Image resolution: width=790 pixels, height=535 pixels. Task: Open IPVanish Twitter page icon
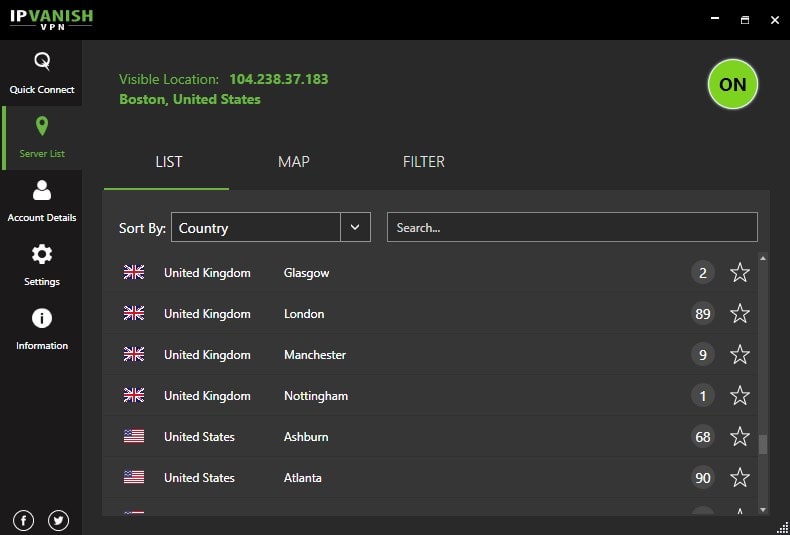58,520
